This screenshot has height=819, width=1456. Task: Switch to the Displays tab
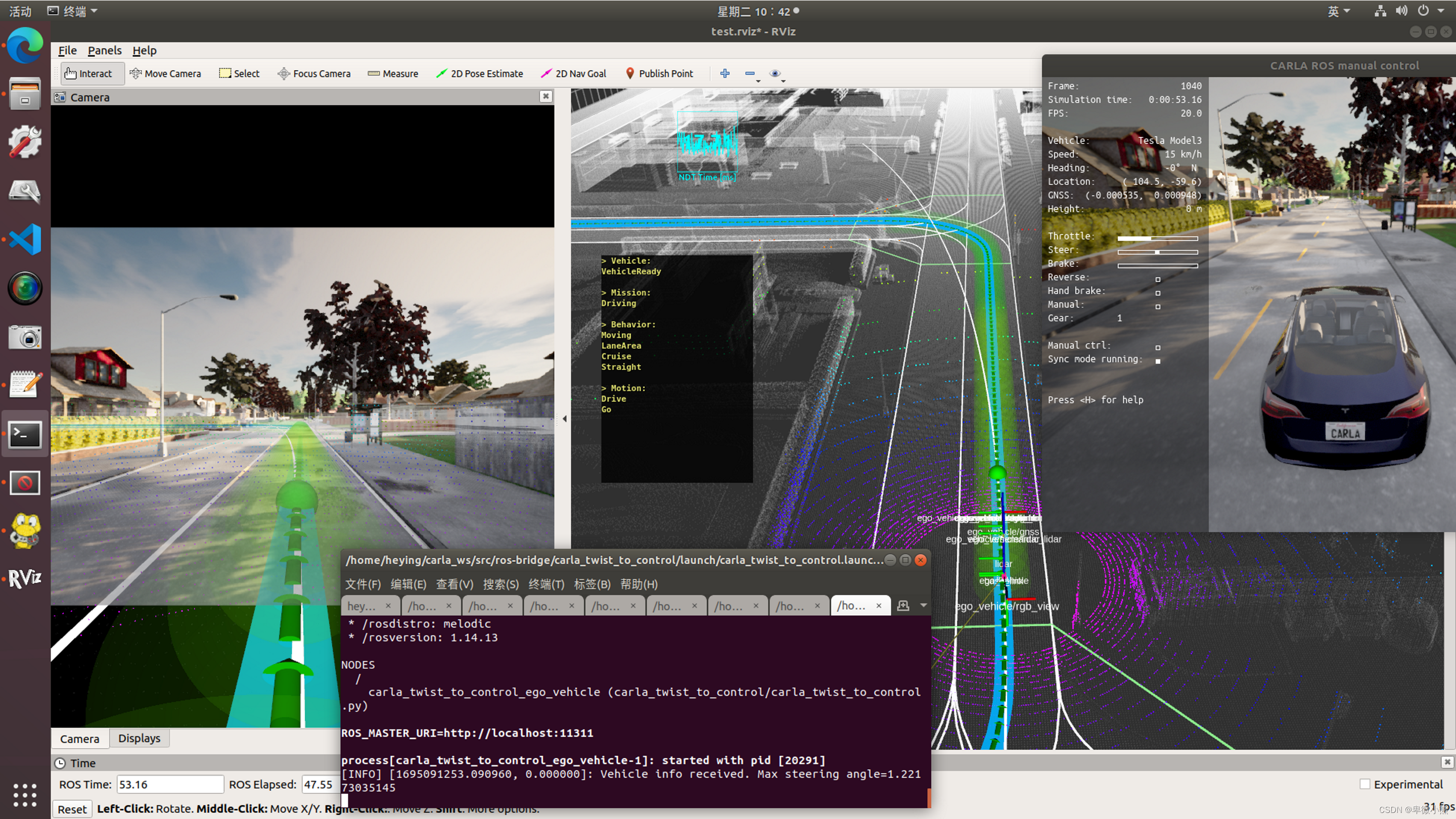138,738
